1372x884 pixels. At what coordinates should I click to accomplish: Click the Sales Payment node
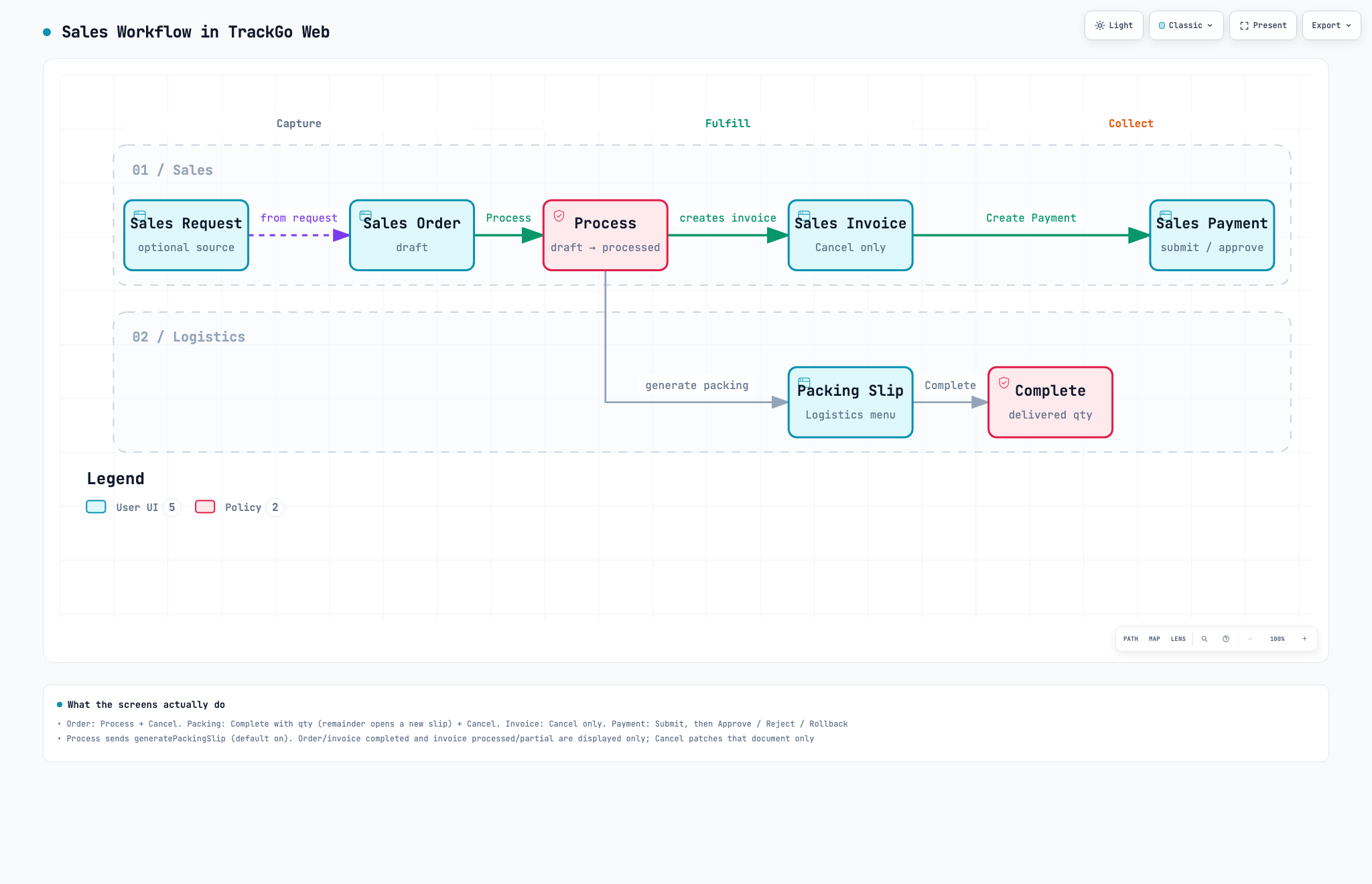pyautogui.click(x=1212, y=235)
